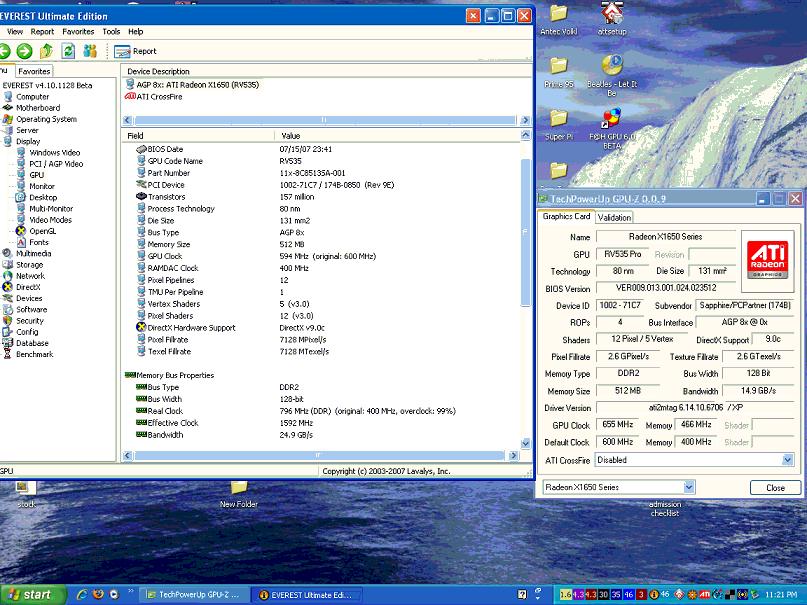Image resolution: width=807 pixels, height=605 pixels.
Task: Open the Report toolbar button
Action: pos(135,51)
